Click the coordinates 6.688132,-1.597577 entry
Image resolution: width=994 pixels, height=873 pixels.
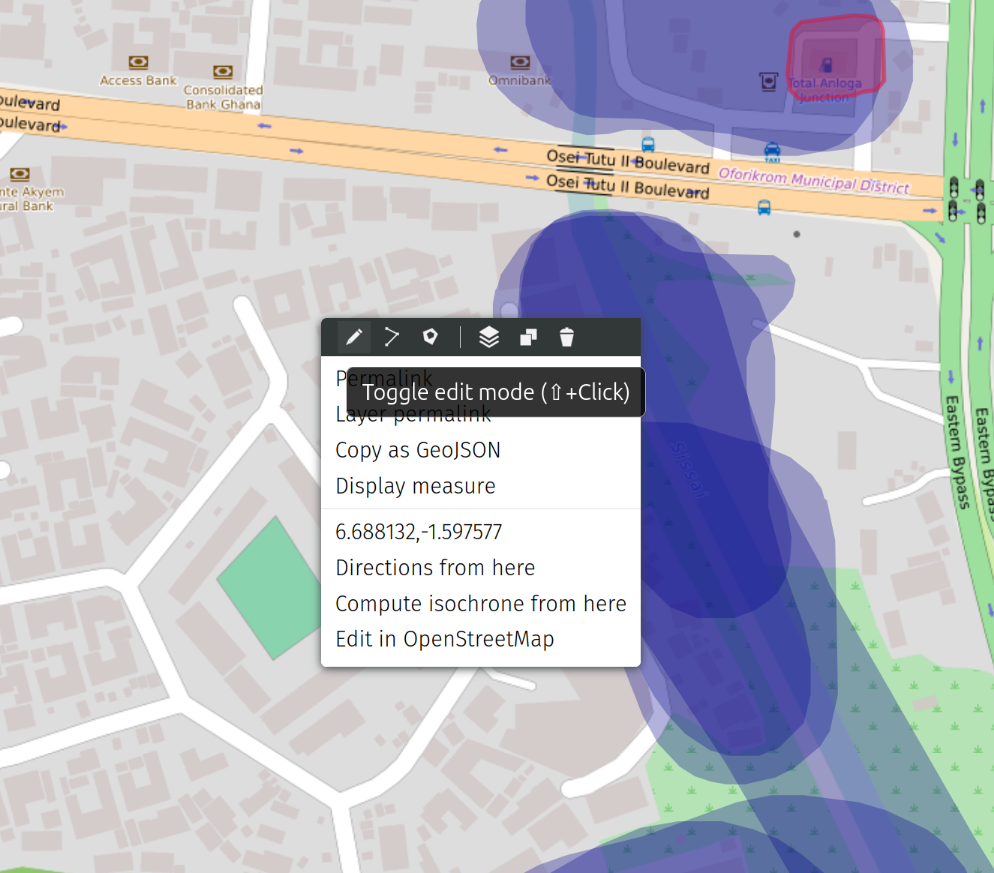(418, 532)
